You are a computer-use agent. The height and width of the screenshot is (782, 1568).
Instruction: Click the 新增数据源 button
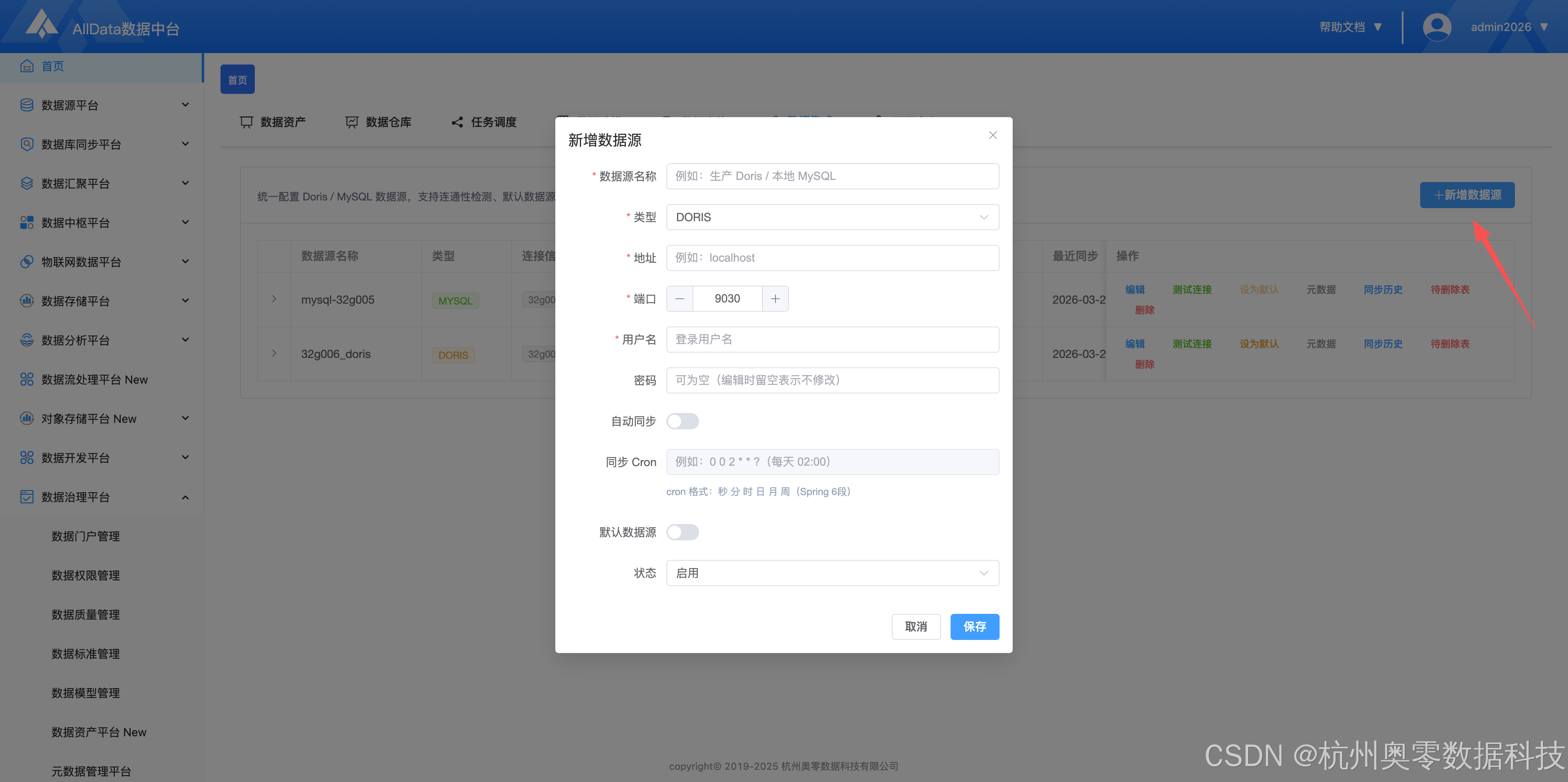point(1467,195)
